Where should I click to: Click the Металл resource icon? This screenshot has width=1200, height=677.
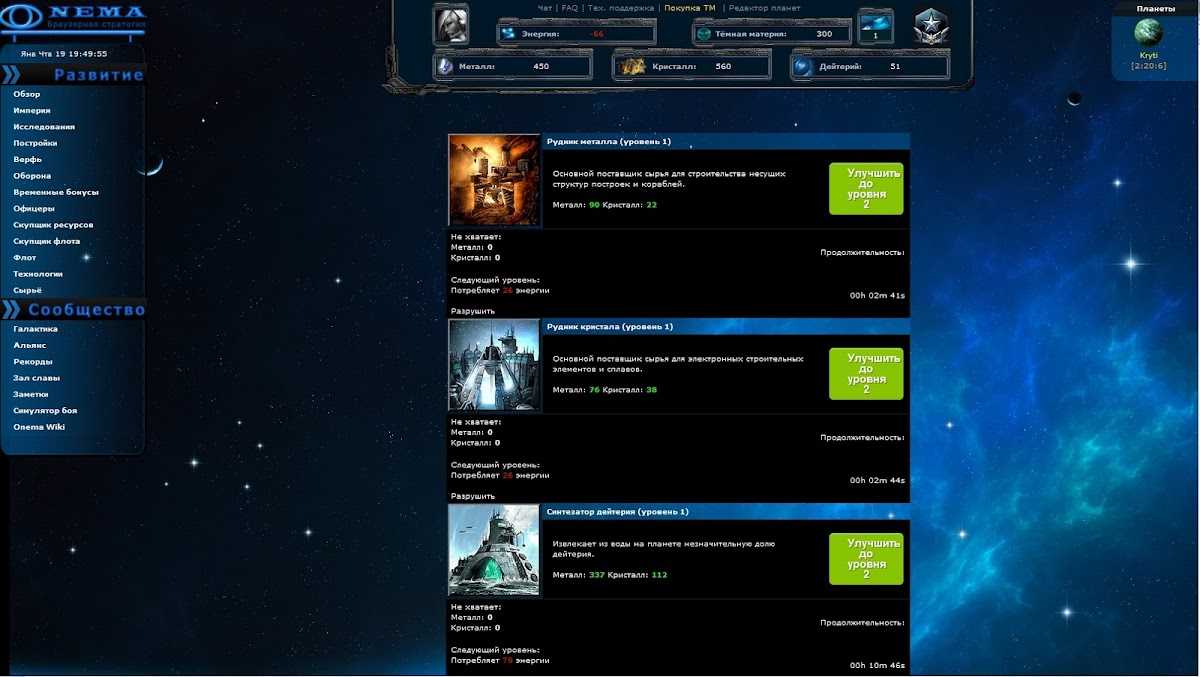tap(445, 67)
